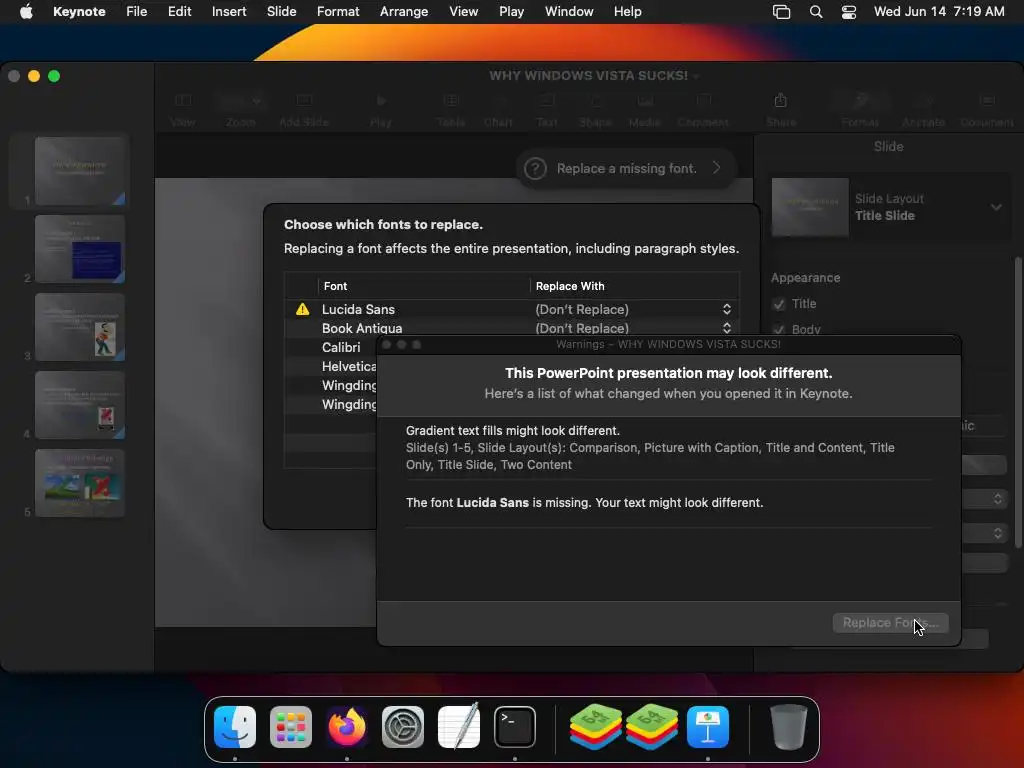Select the Book Antiqua font row
This screenshot has height=768, width=1024.
click(511, 328)
